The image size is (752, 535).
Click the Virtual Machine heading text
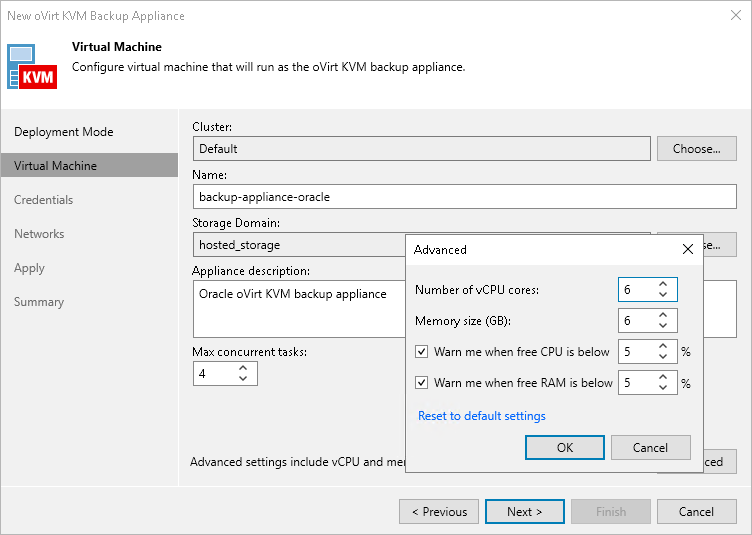[117, 47]
